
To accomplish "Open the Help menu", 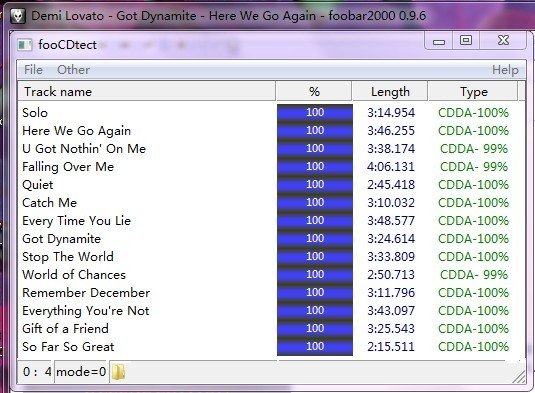I will click(x=505, y=70).
